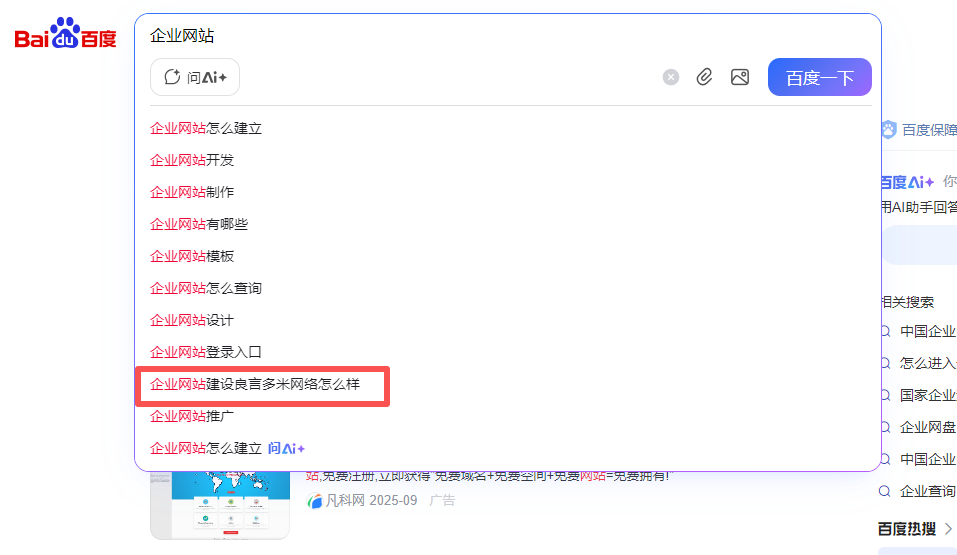Screen dimensions: 957x555
Task: Click the Baidu logo
Action: (x=66, y=36)
